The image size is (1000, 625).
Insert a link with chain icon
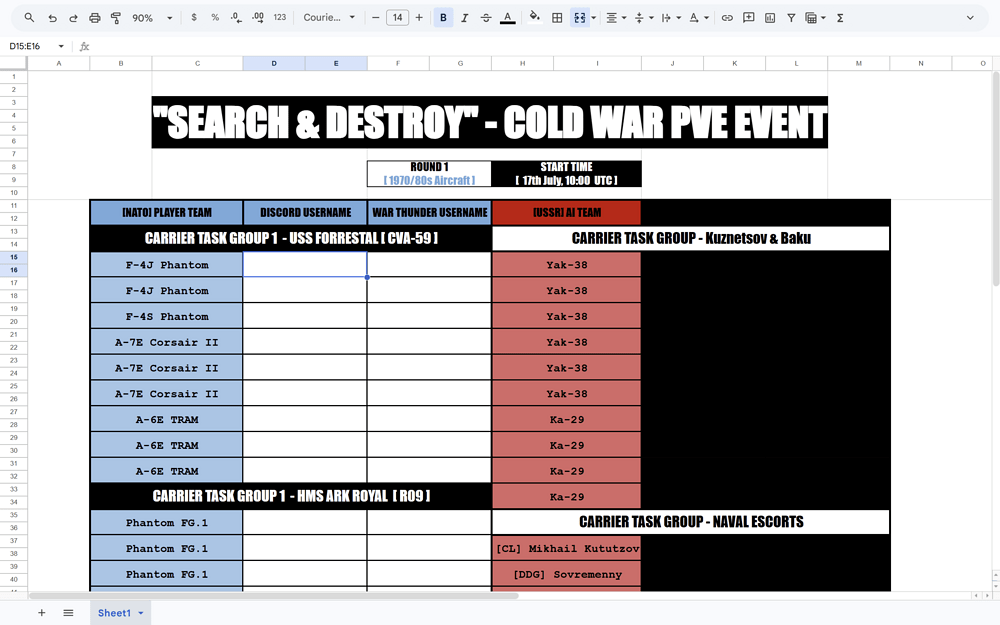coord(727,18)
